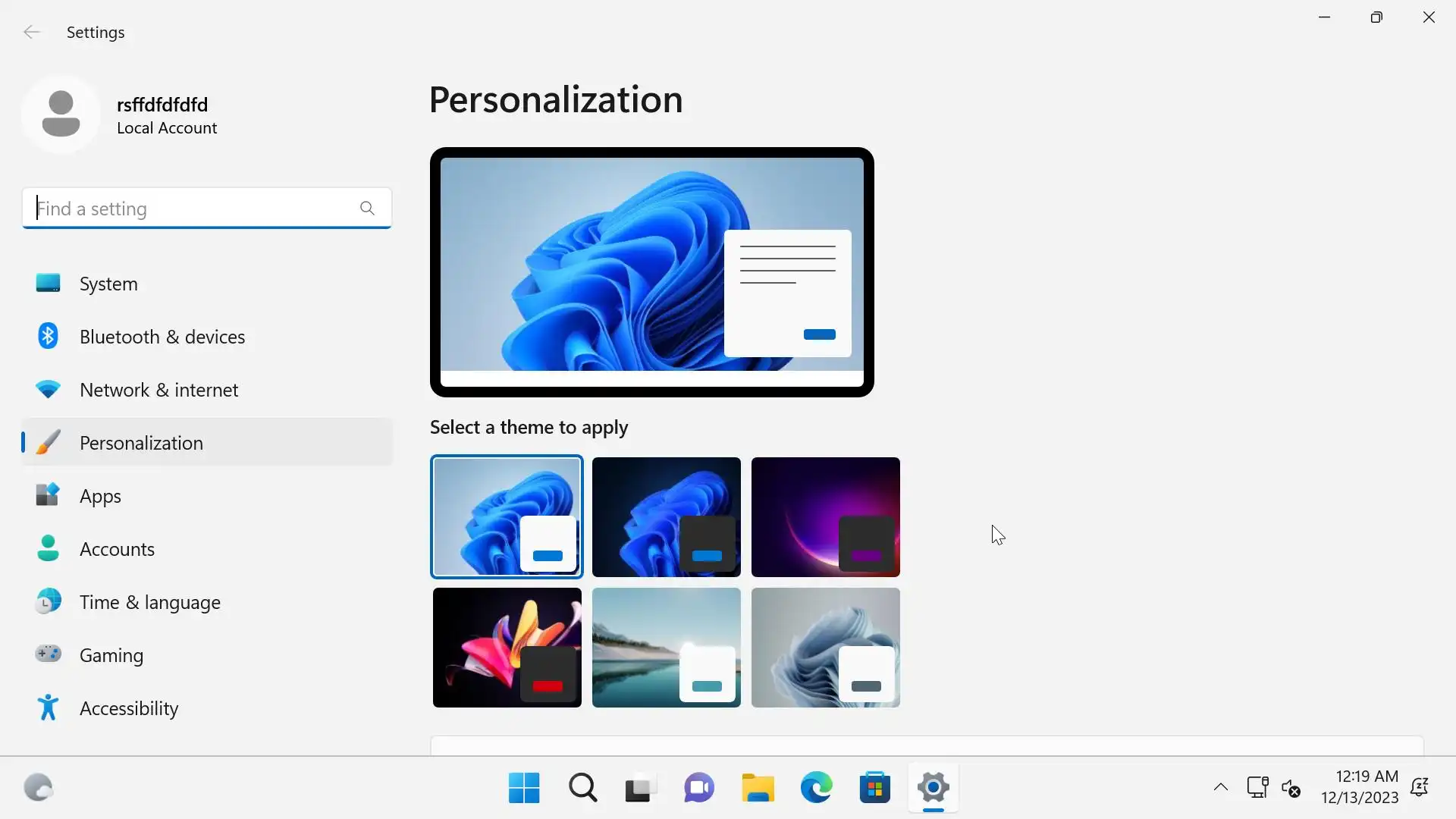Click the Gaming controller icon

click(x=48, y=654)
